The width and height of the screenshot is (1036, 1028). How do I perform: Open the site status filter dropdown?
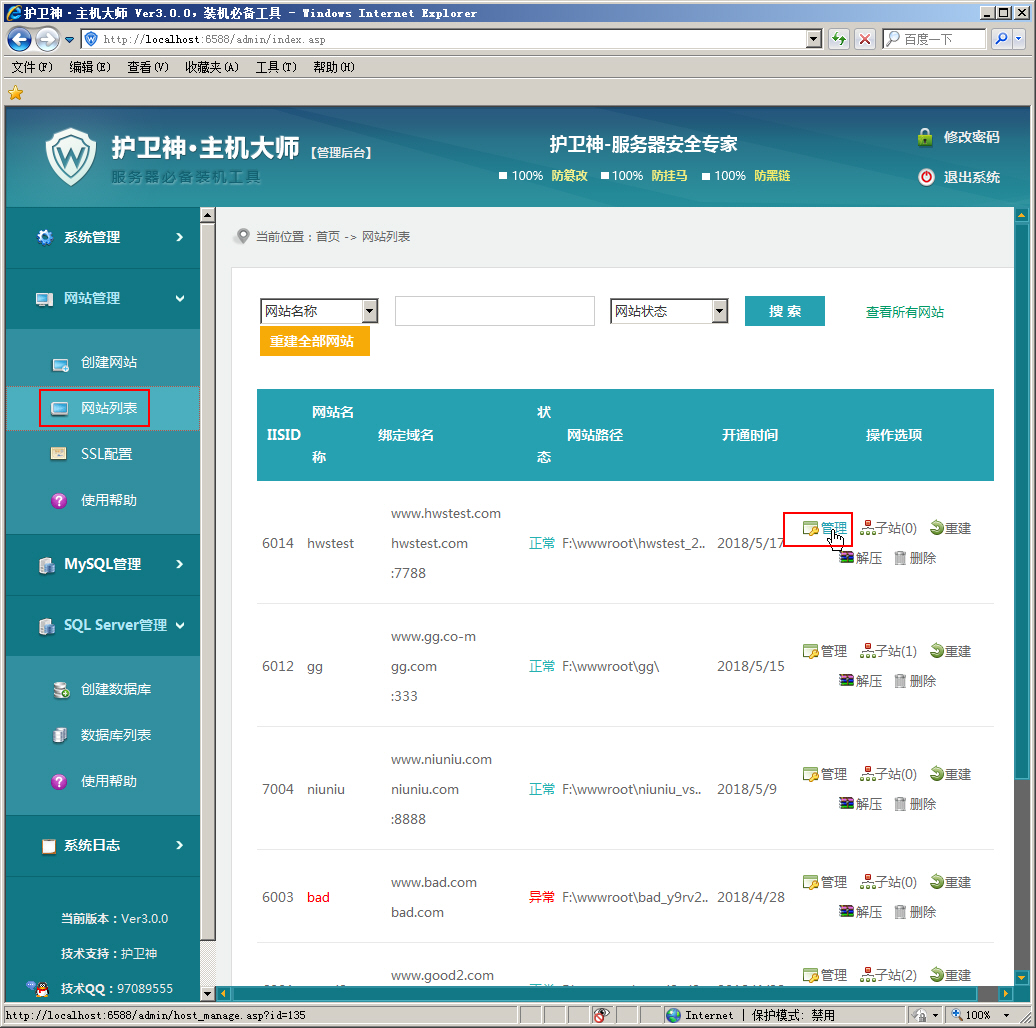(x=719, y=311)
